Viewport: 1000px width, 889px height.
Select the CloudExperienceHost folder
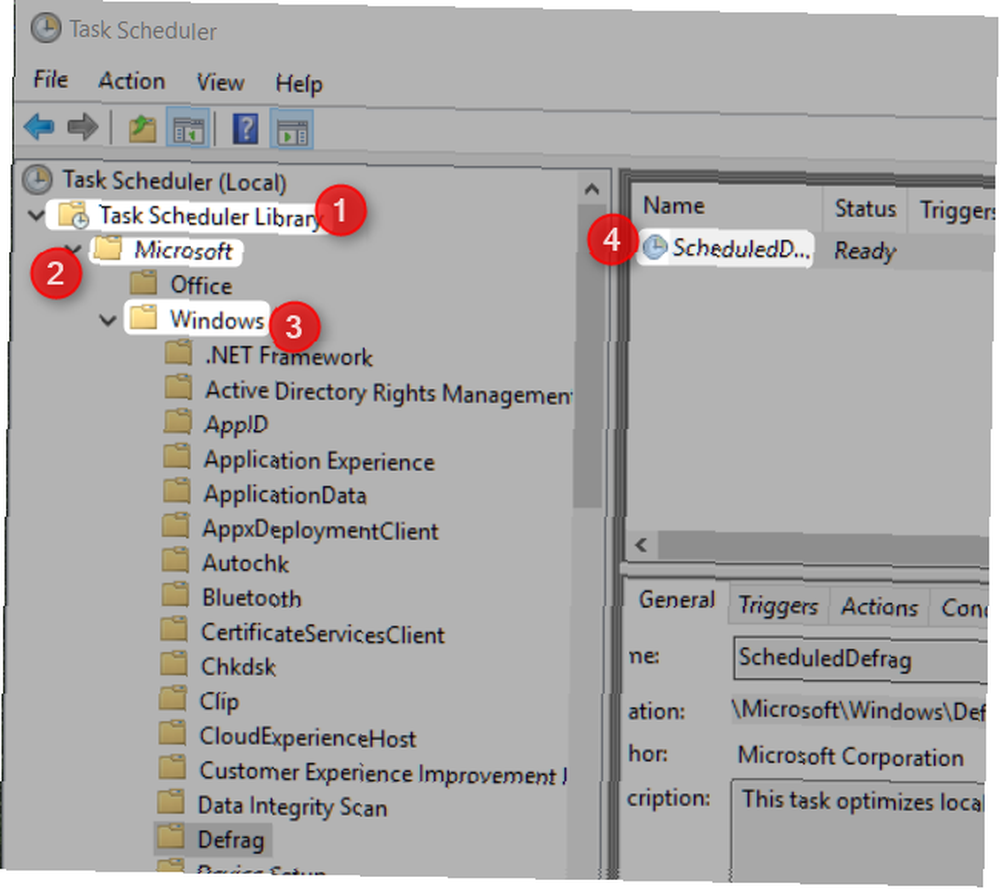(307, 737)
